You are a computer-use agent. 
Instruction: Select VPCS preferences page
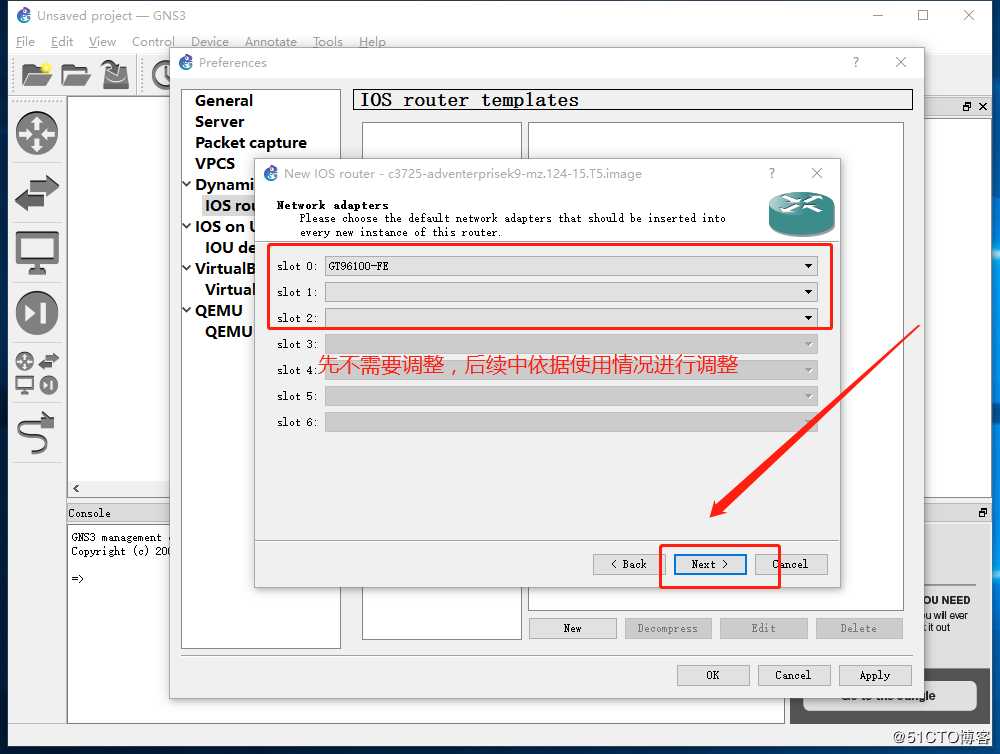click(215, 164)
